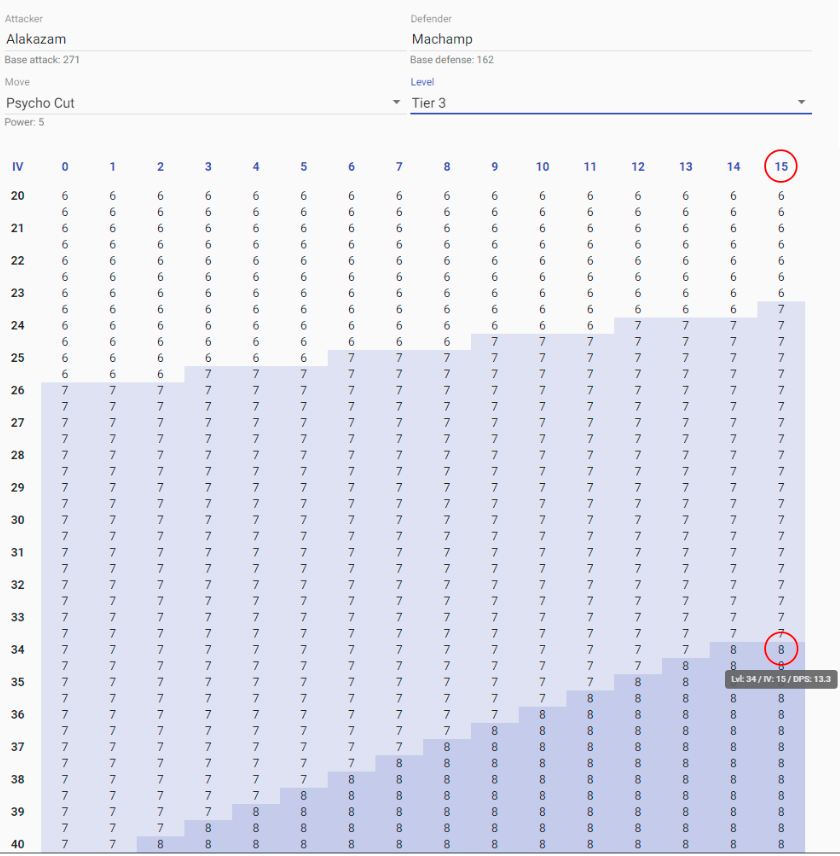Click the Base defense: 162 text
Screen dimensions: 840x856
(x=452, y=60)
